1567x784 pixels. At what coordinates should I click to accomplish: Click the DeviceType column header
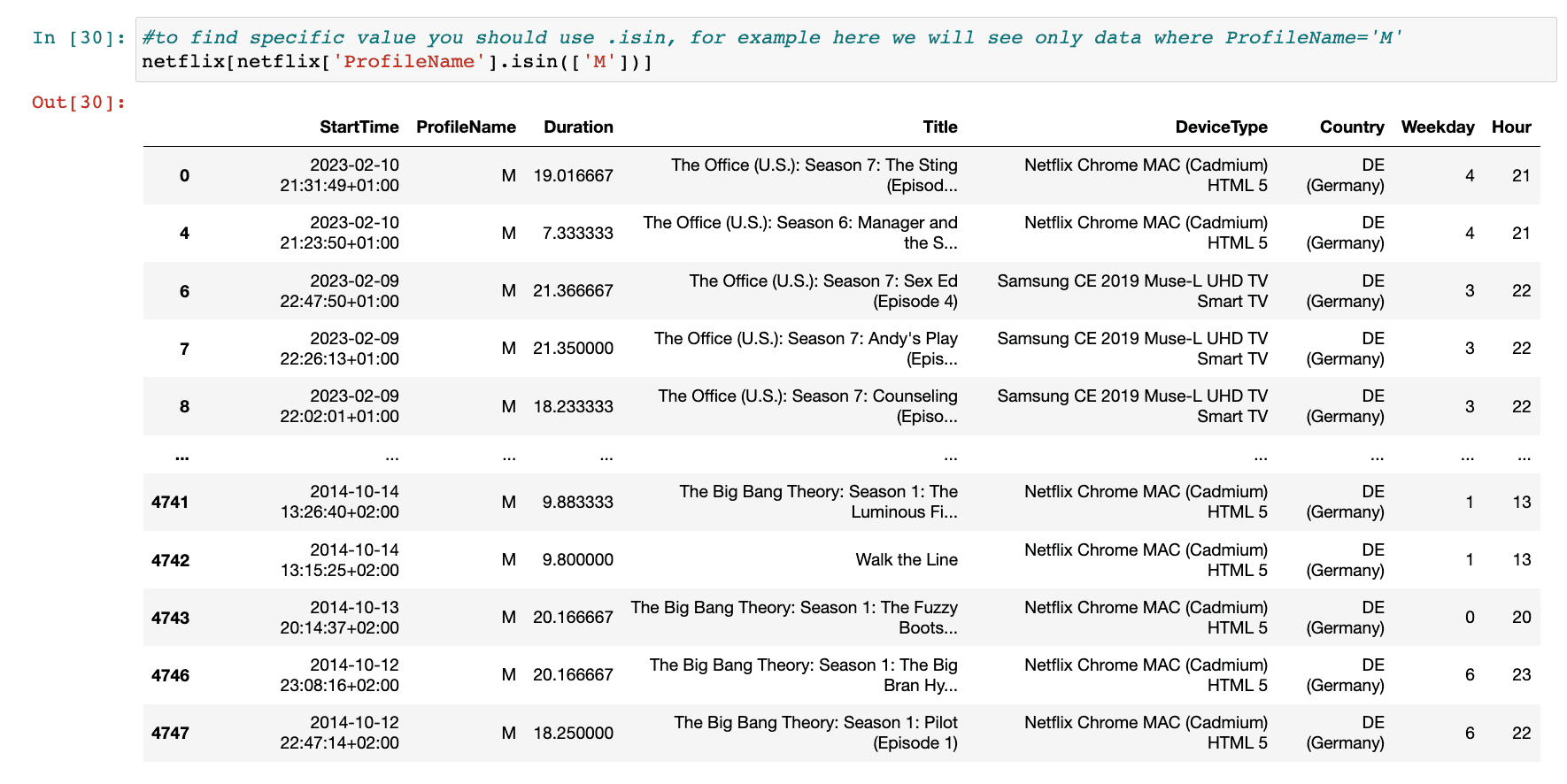[x=1221, y=127]
